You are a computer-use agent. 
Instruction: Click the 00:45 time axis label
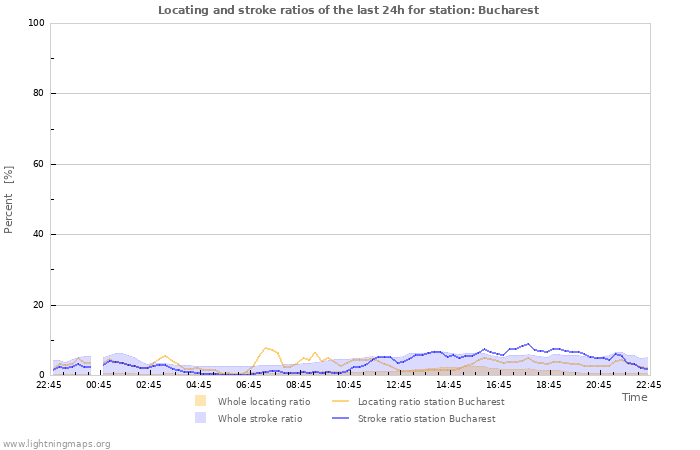pos(99,385)
